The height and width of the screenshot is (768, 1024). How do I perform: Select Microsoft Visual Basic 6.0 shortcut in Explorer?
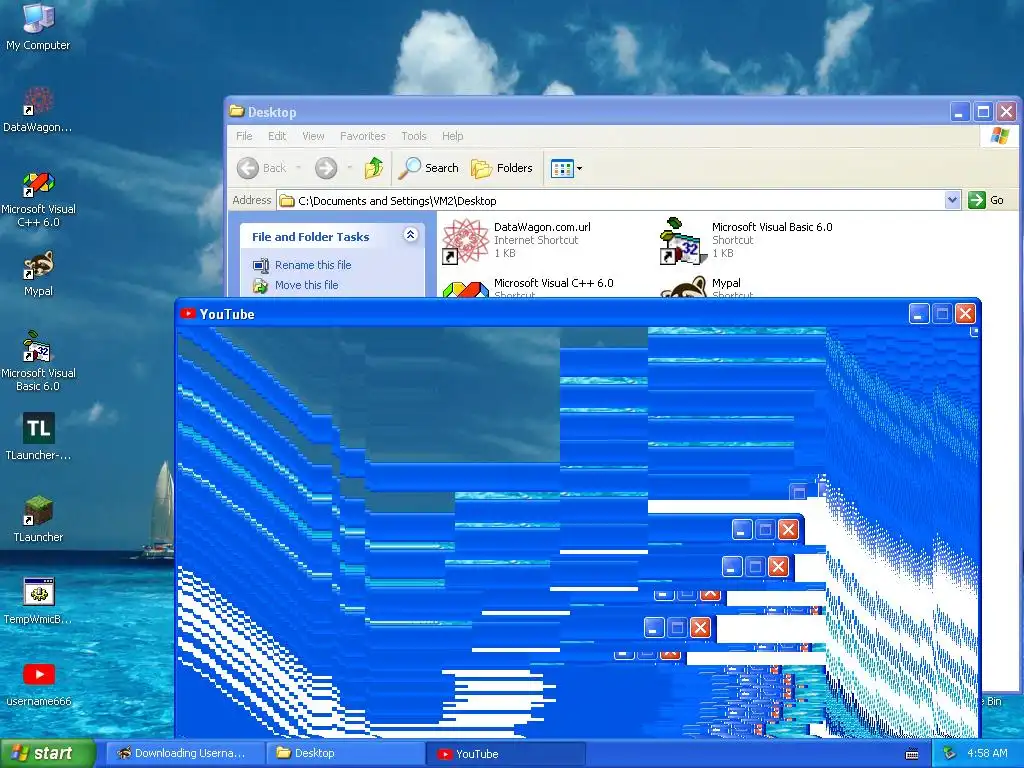(746, 240)
